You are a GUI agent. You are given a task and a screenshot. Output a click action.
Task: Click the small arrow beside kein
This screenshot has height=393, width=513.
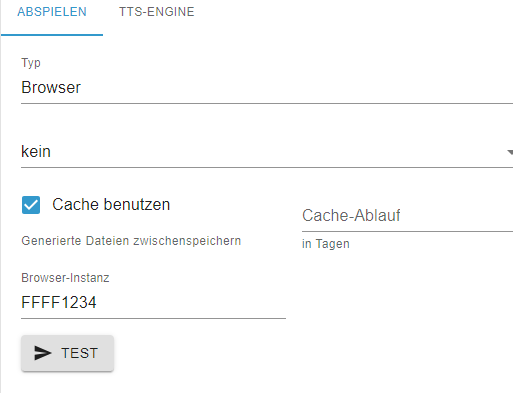point(510,152)
